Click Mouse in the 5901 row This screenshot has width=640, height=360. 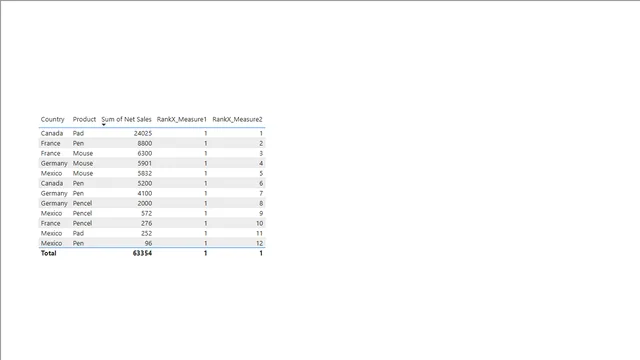83,163
